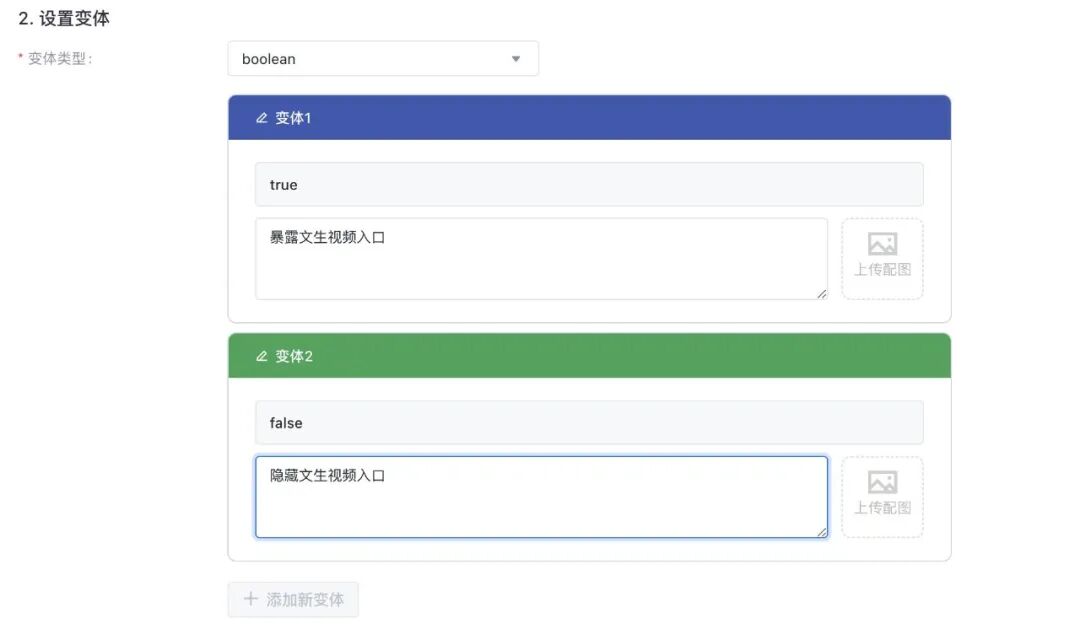
Task: Click the 2. 设置变体 section heading
Action: point(64,19)
